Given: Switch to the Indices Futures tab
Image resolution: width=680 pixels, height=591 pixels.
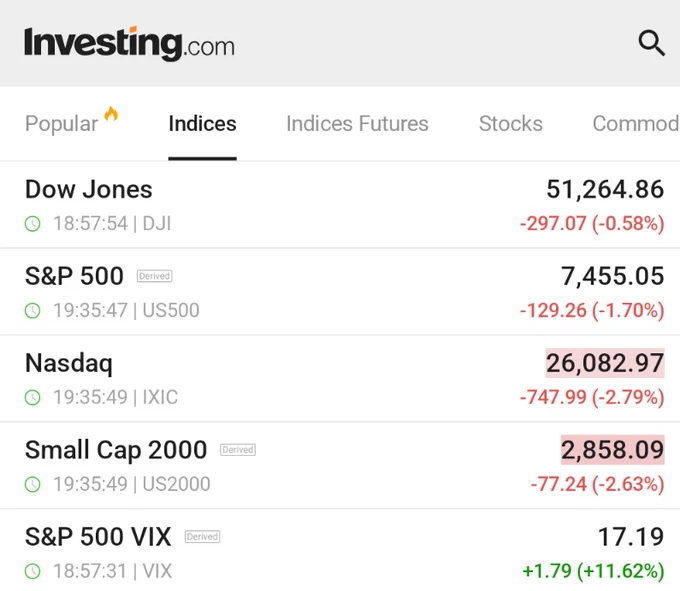Looking at the screenshot, I should [357, 124].
